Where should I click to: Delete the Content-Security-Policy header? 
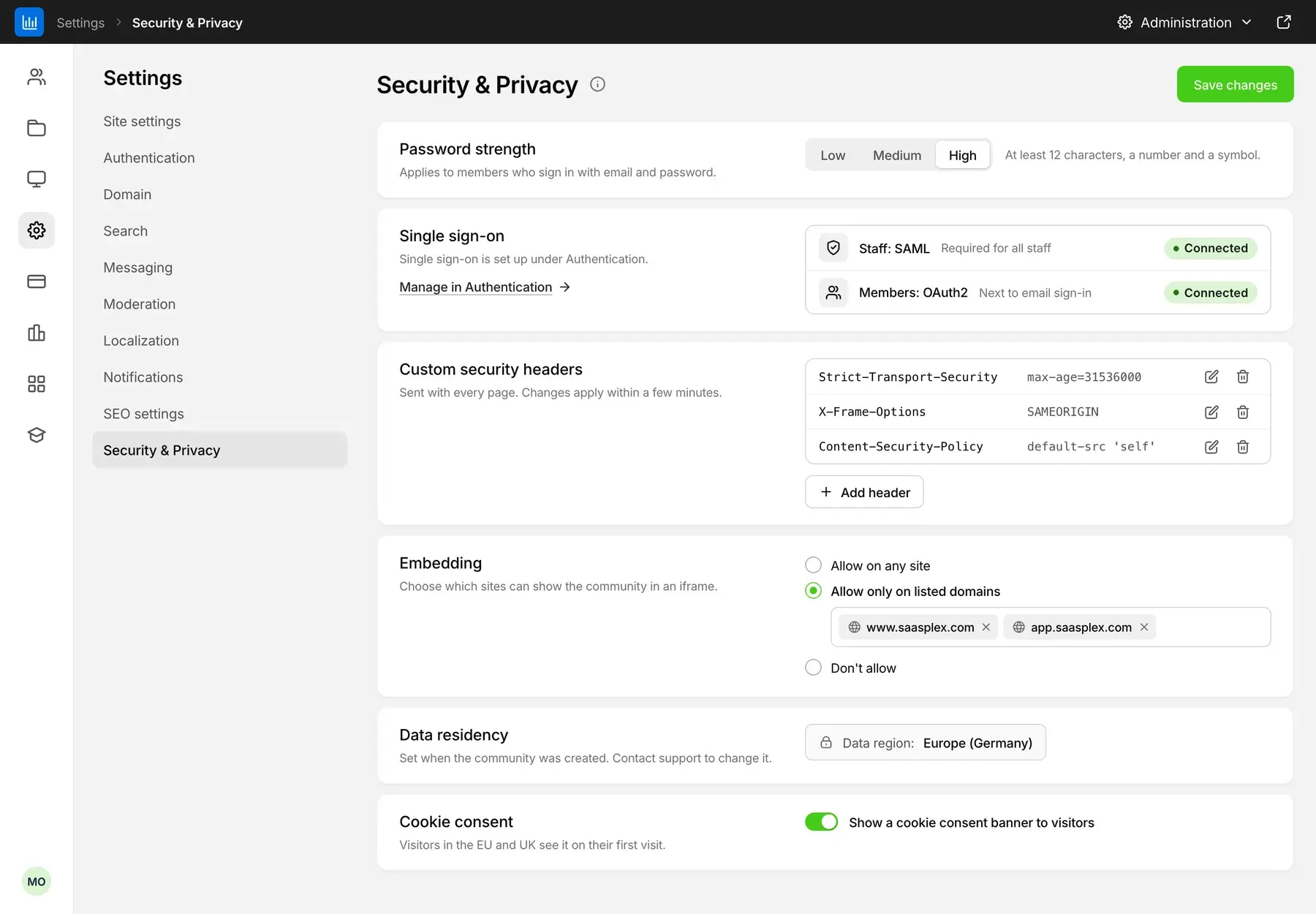[x=1243, y=446]
